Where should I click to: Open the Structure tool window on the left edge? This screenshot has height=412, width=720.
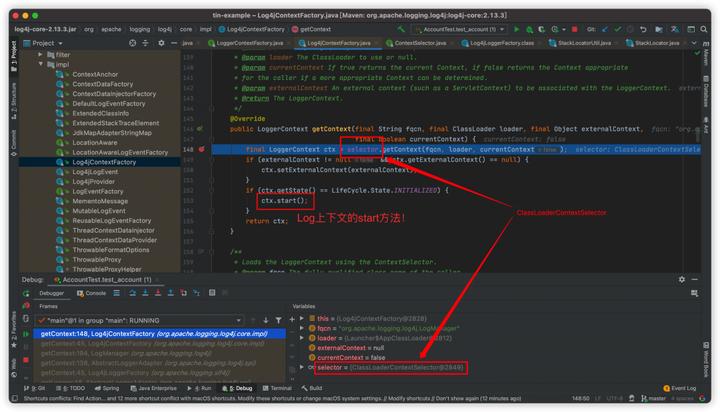pyautogui.click(x=14, y=101)
